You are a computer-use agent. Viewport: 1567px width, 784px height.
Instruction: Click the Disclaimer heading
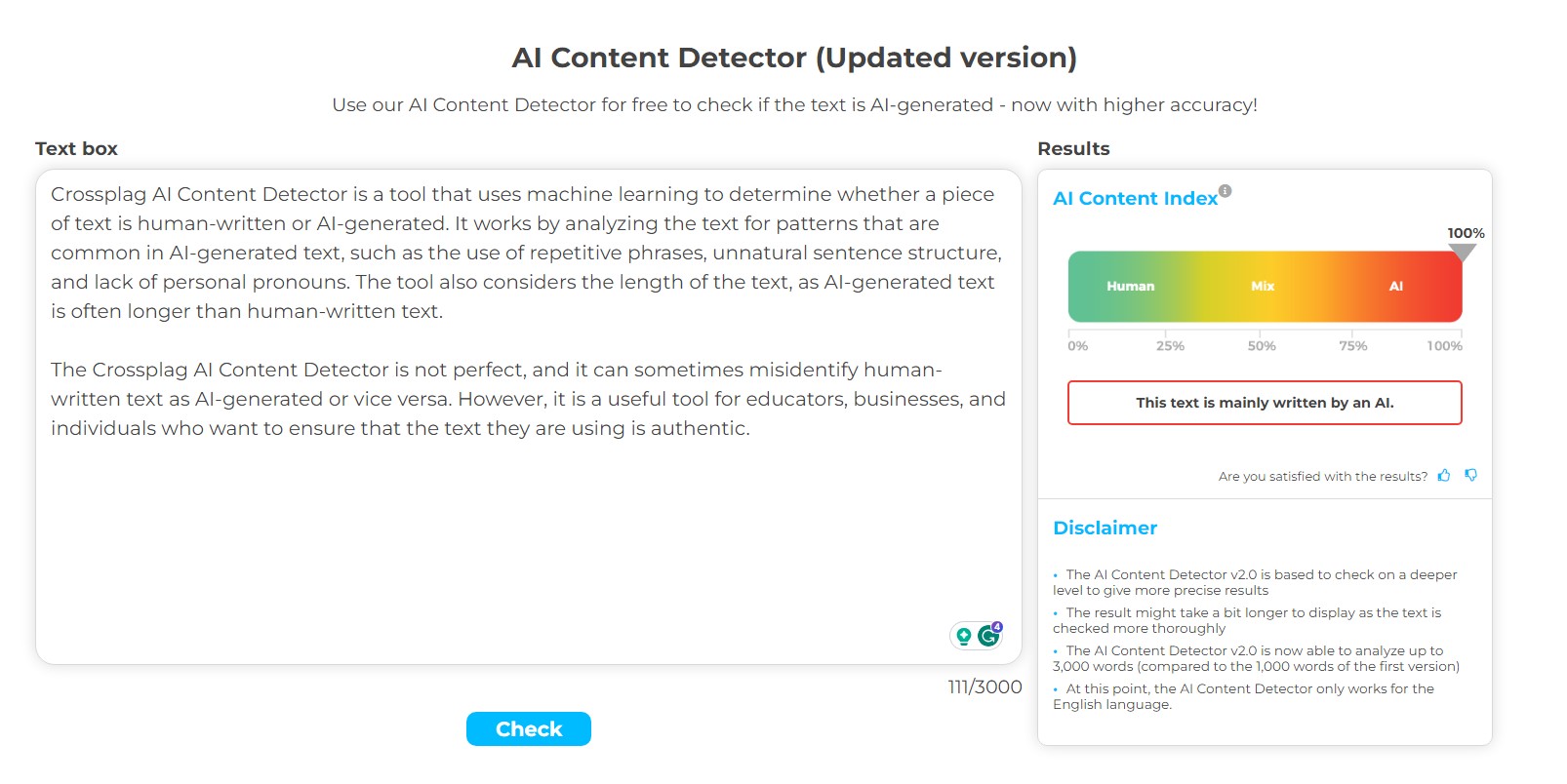1105,528
